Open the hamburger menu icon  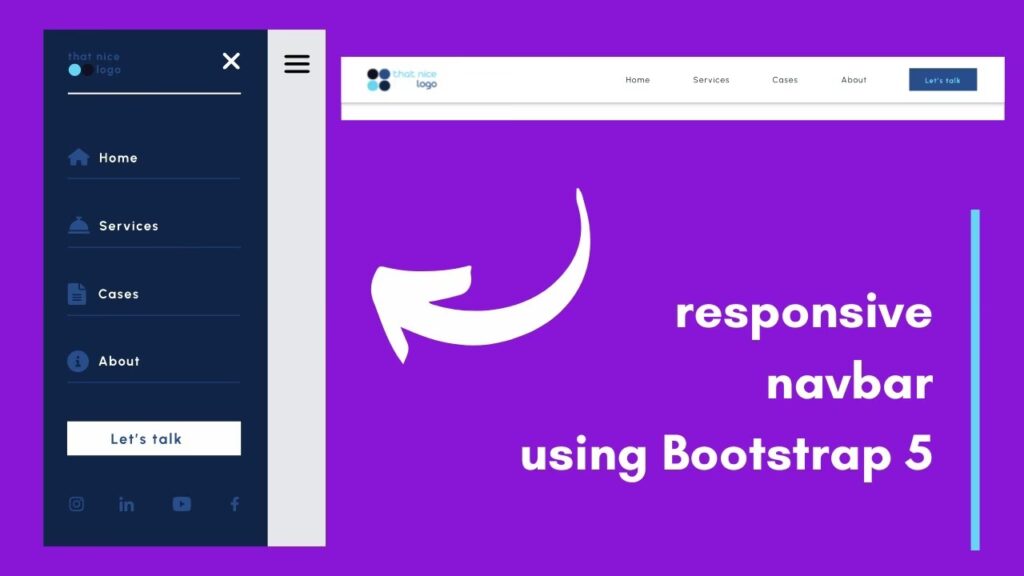pos(297,64)
